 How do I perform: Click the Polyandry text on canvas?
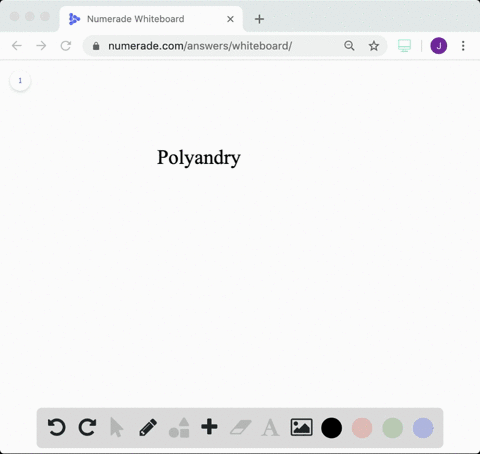199,158
